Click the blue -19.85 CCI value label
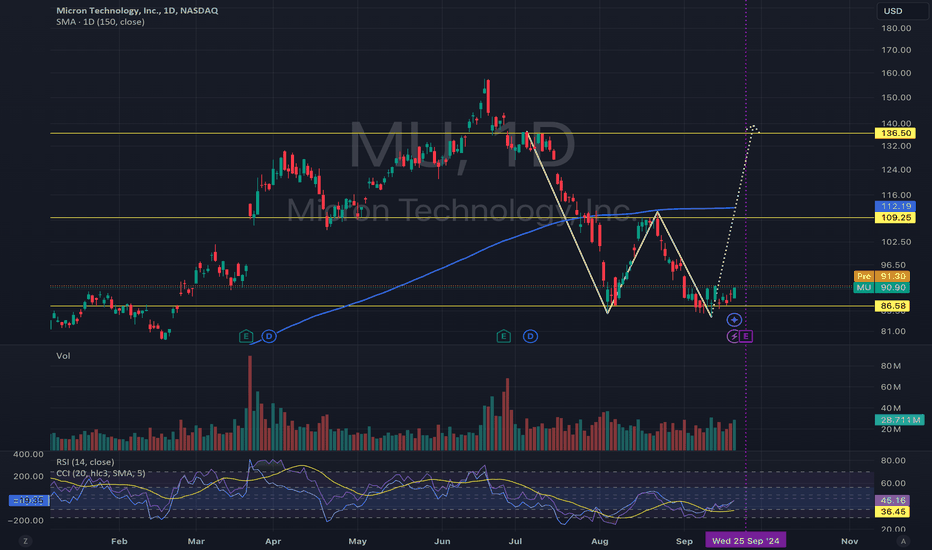 29,501
